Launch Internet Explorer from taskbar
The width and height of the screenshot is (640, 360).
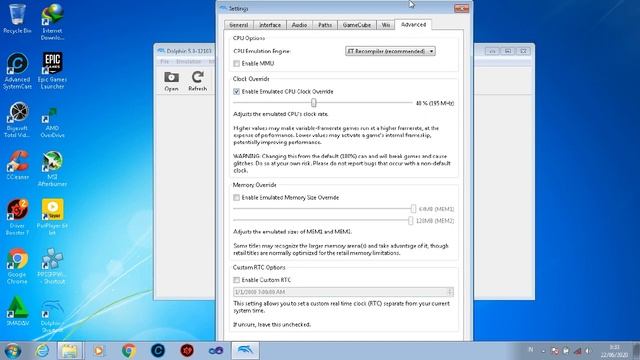click(42, 351)
